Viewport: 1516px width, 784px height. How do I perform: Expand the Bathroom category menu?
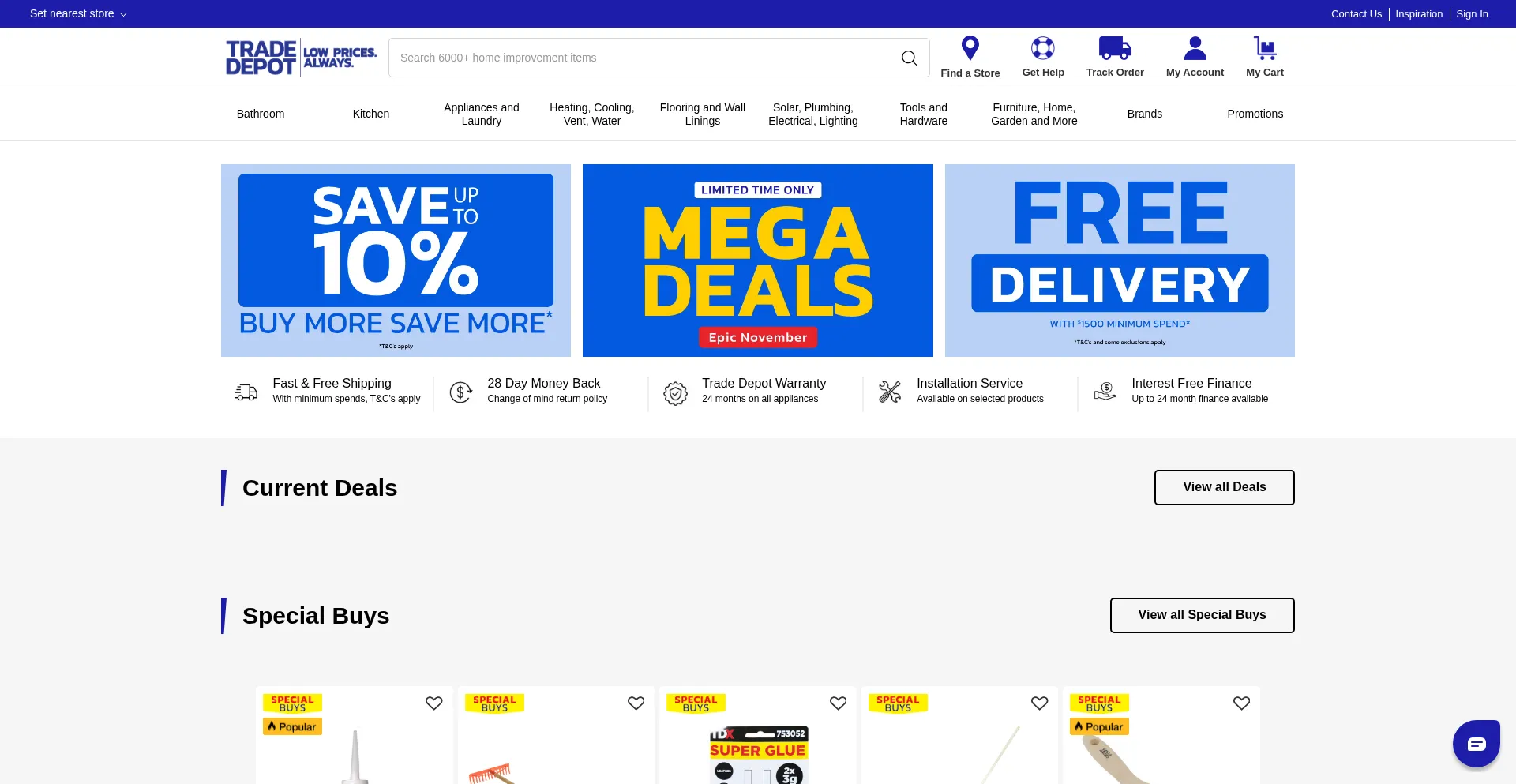click(x=261, y=114)
